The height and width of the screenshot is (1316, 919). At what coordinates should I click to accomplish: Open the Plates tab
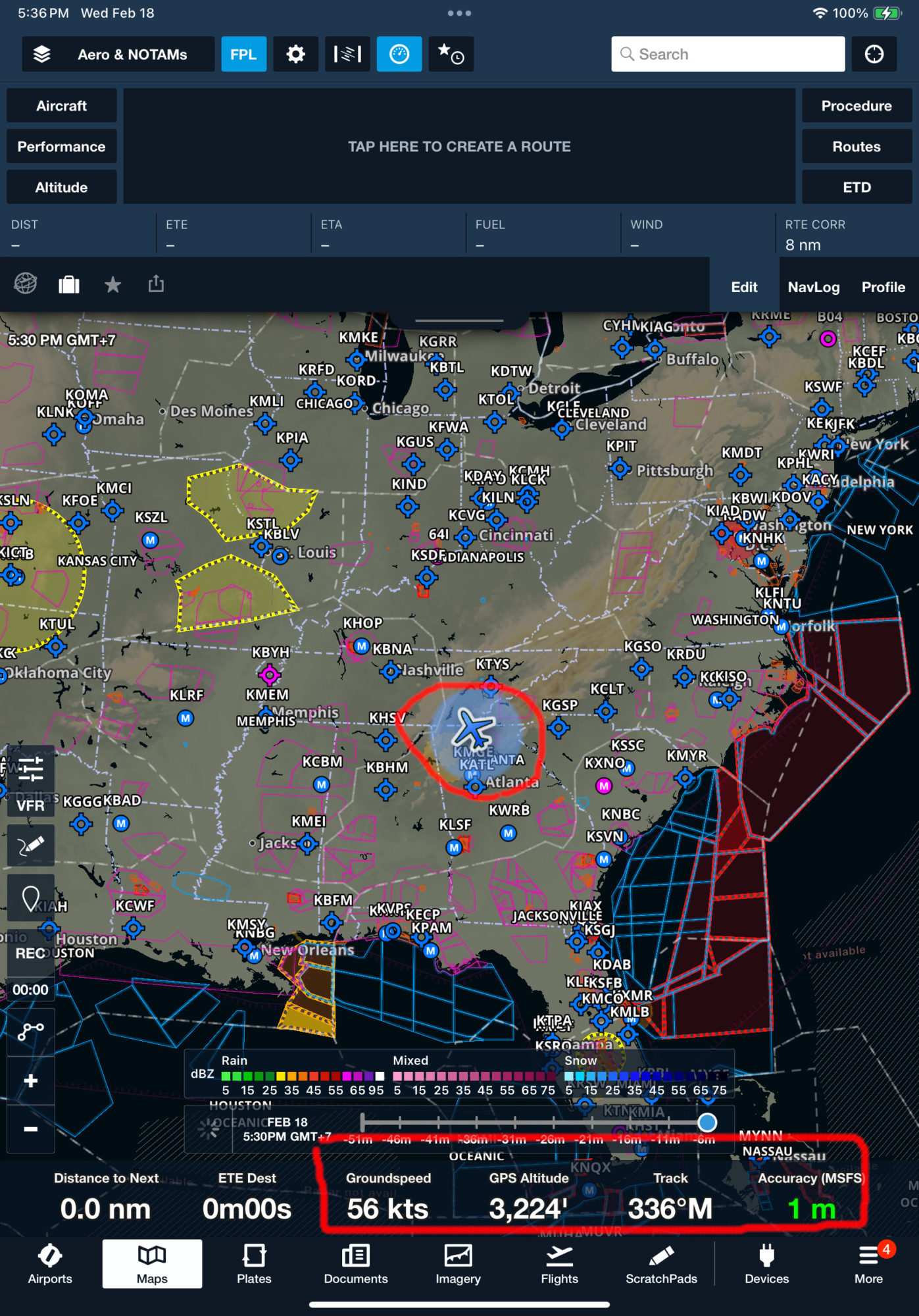[254, 1264]
